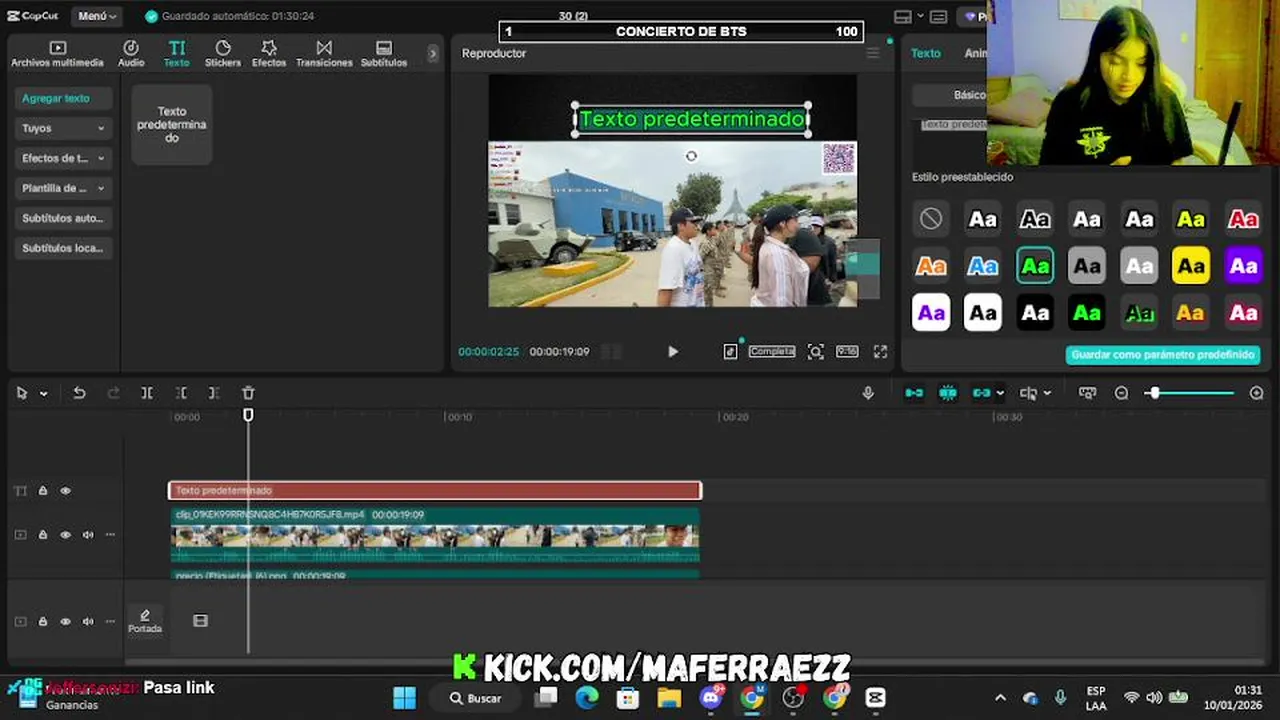Click Guardar como parámetro predefinido
This screenshot has width=1280, height=720.
[1162, 355]
